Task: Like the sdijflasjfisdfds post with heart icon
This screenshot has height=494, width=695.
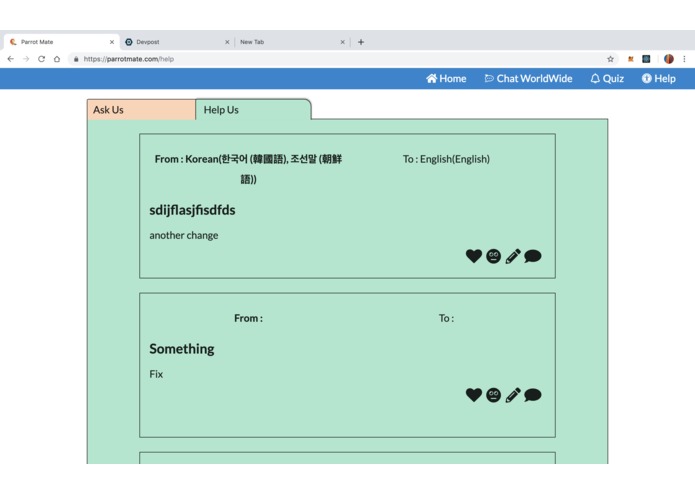Action: click(x=473, y=256)
